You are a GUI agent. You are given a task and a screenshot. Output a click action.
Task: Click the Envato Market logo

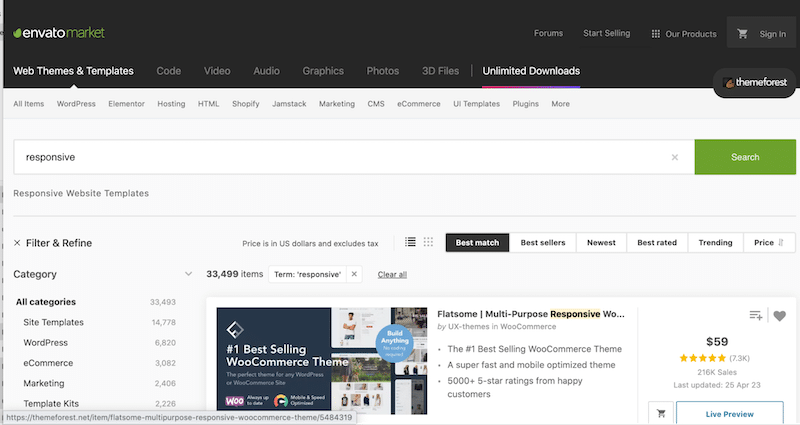pyautogui.click(x=65, y=33)
